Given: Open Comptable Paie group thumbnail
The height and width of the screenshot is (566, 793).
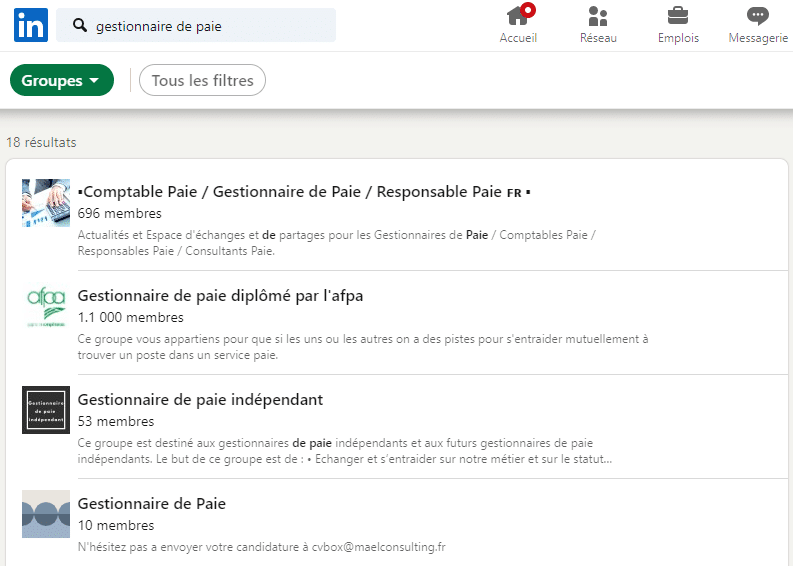Looking at the screenshot, I should coord(46,203).
